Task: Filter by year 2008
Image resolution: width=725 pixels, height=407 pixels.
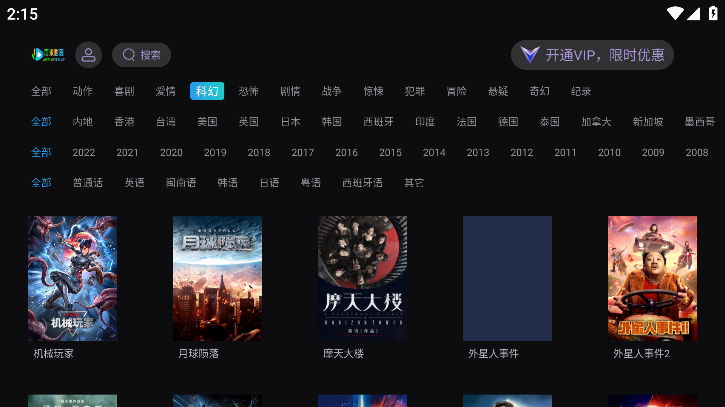Action: [697, 152]
